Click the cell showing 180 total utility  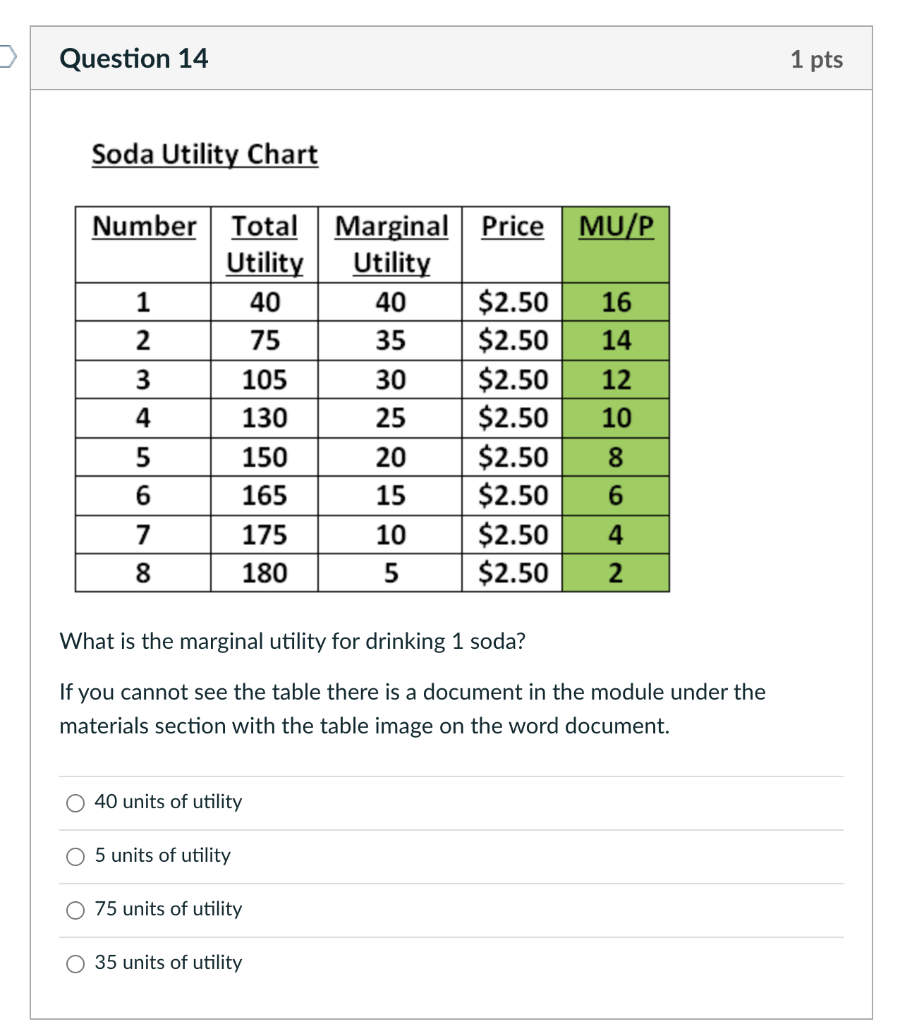(x=264, y=573)
